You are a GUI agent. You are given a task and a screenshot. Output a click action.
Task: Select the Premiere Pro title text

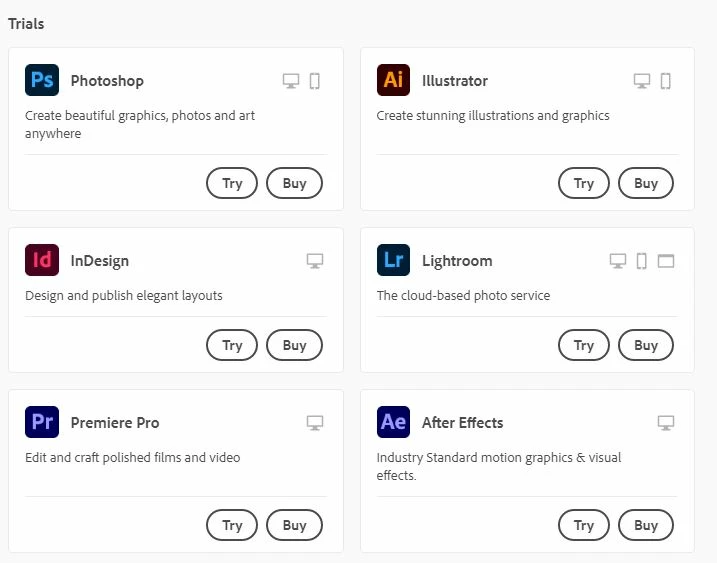point(115,423)
